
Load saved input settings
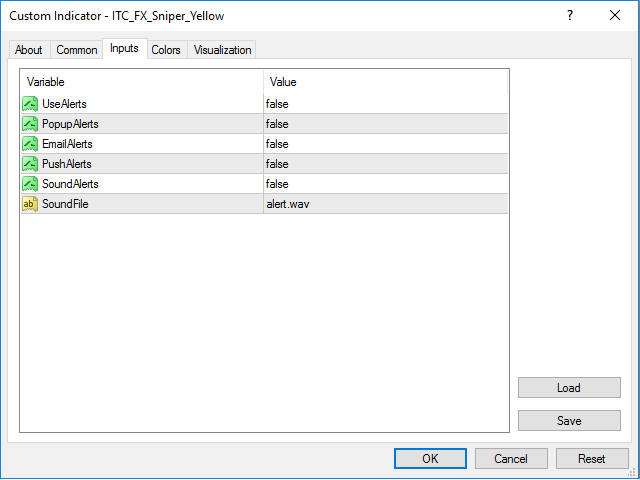569,388
